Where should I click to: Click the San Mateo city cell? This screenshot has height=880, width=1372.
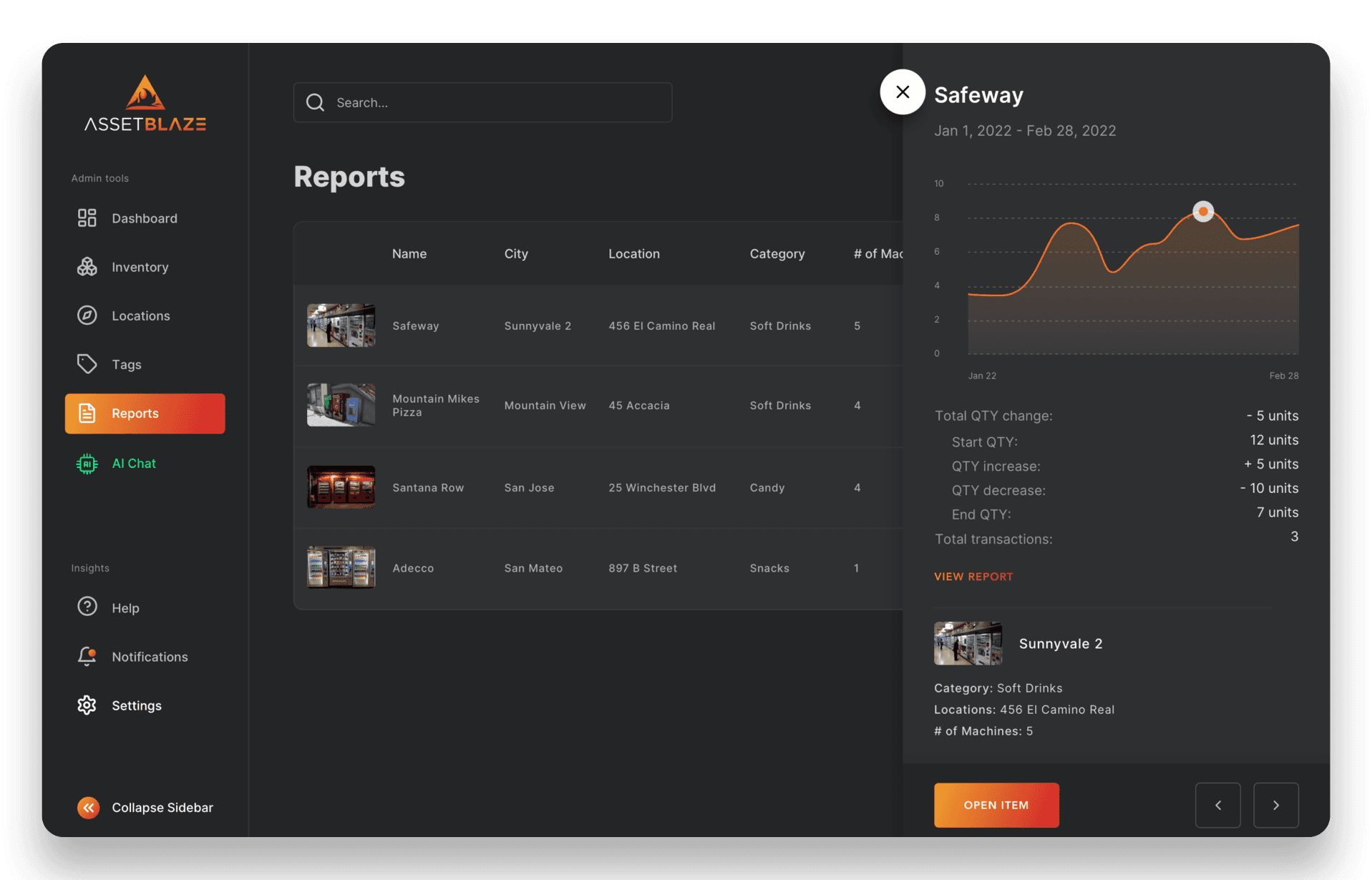[x=533, y=568]
